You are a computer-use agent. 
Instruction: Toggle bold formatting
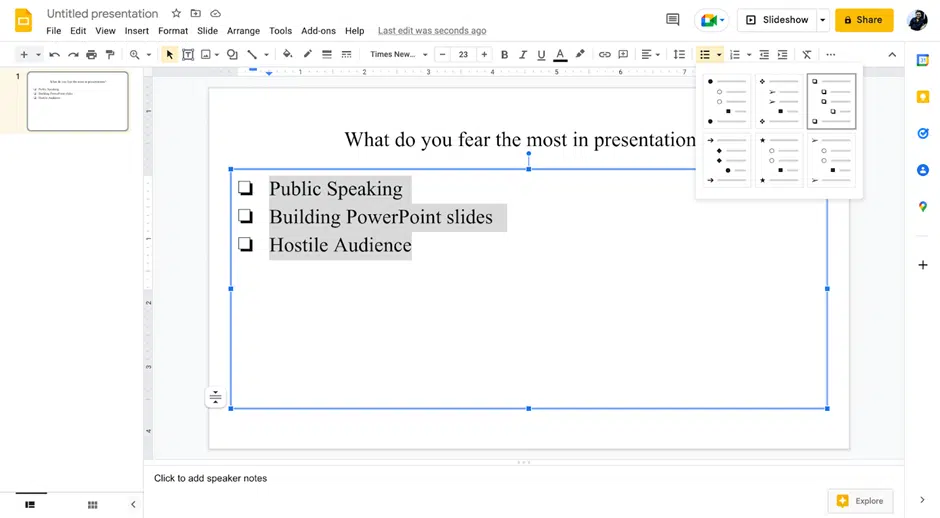click(504, 55)
